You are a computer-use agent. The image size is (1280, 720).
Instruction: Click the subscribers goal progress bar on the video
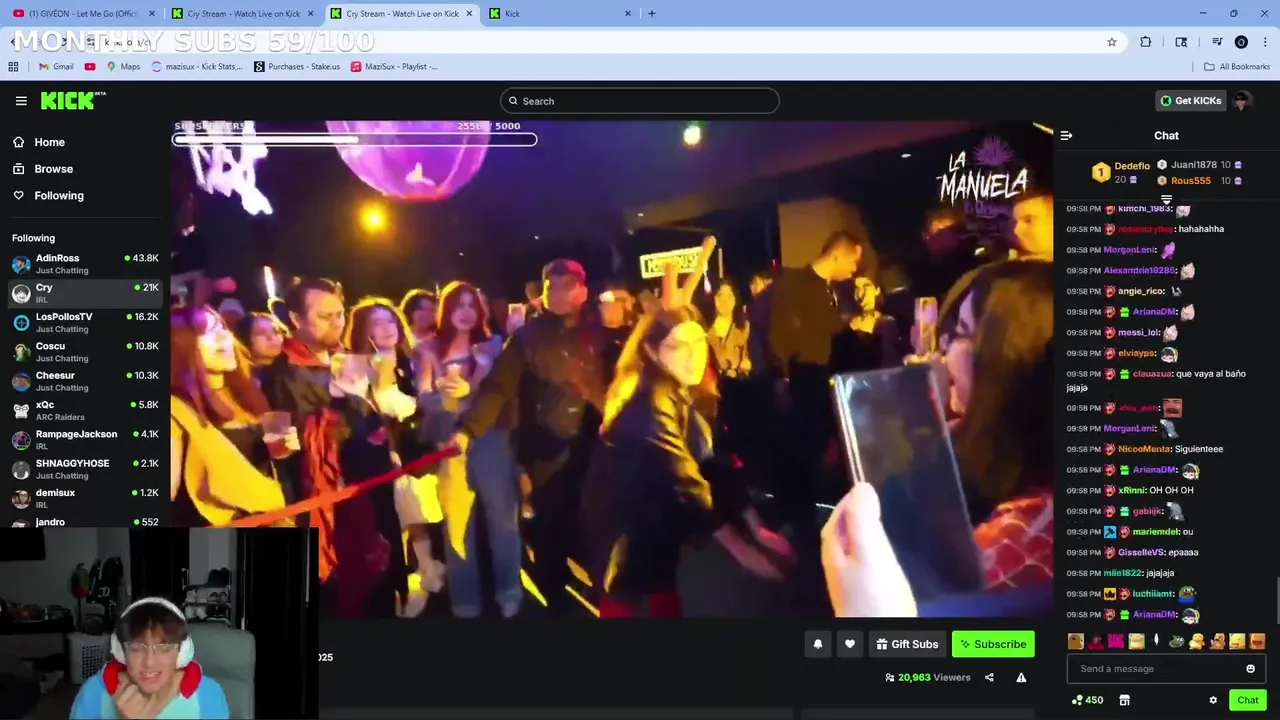(x=355, y=139)
